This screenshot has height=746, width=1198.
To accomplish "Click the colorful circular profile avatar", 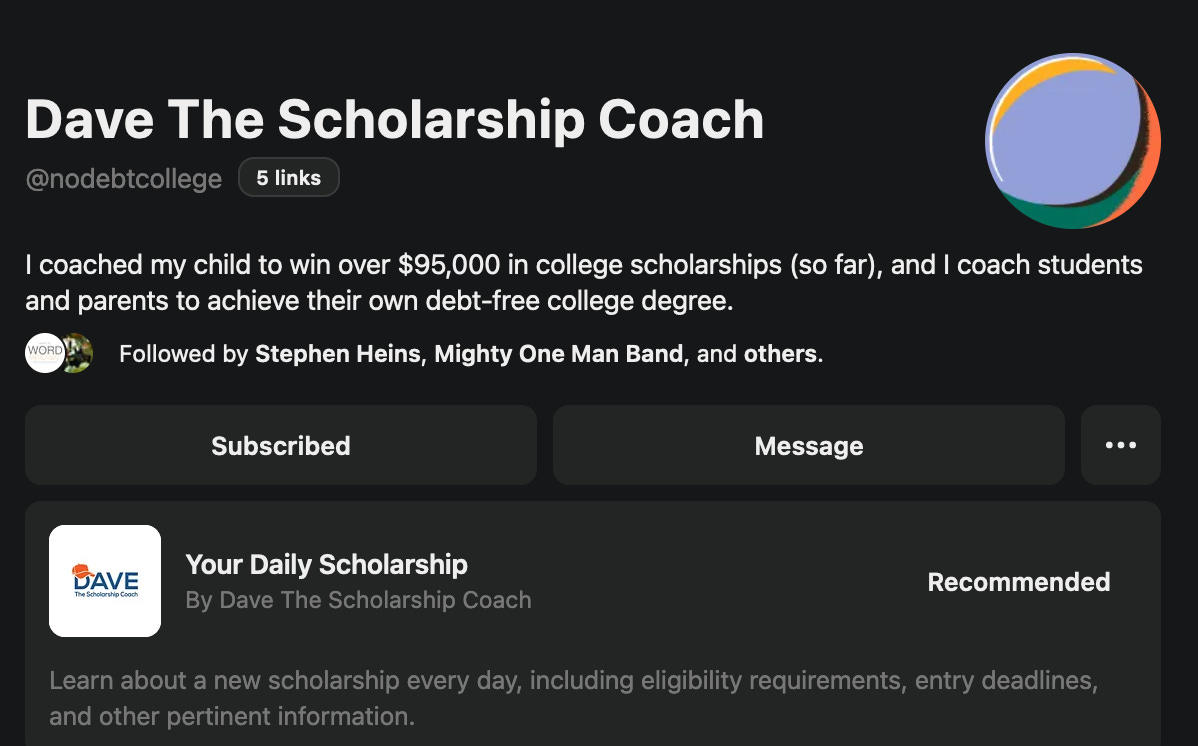I will click(1073, 141).
